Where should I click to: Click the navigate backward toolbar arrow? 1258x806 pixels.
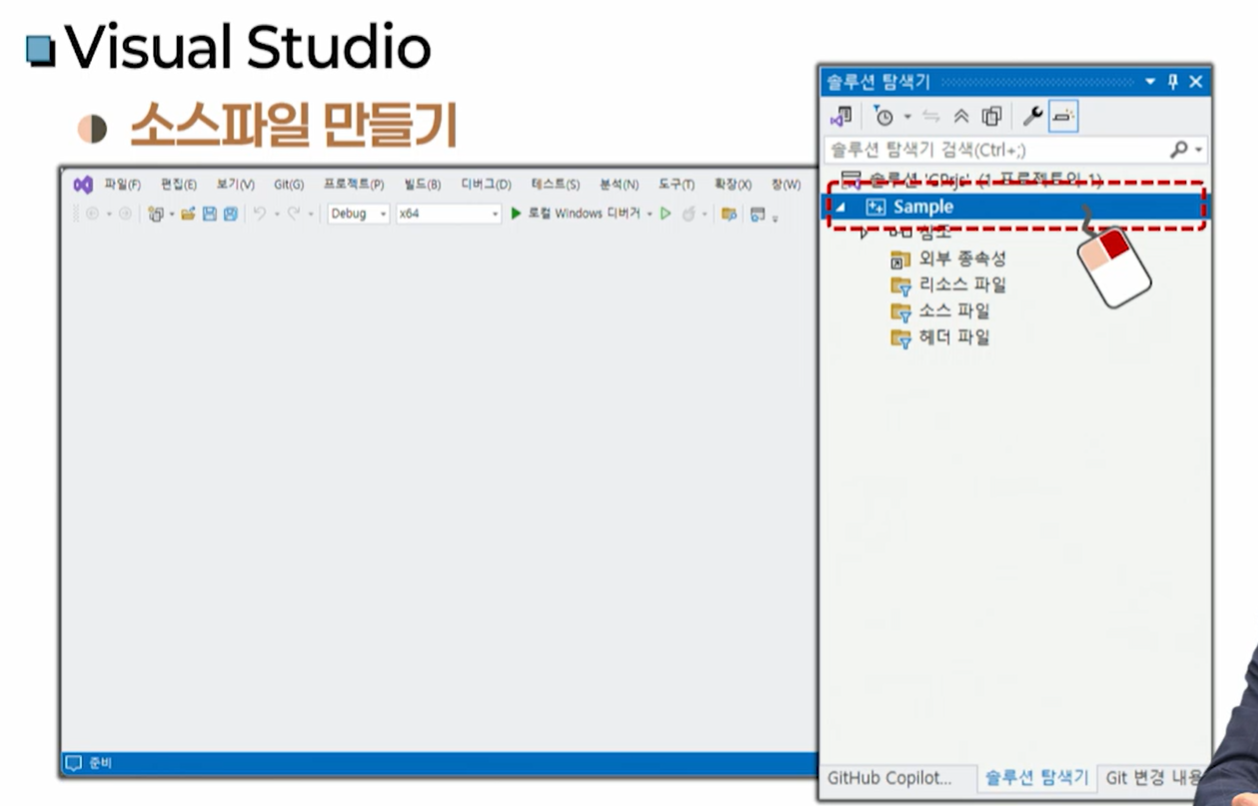[93, 214]
